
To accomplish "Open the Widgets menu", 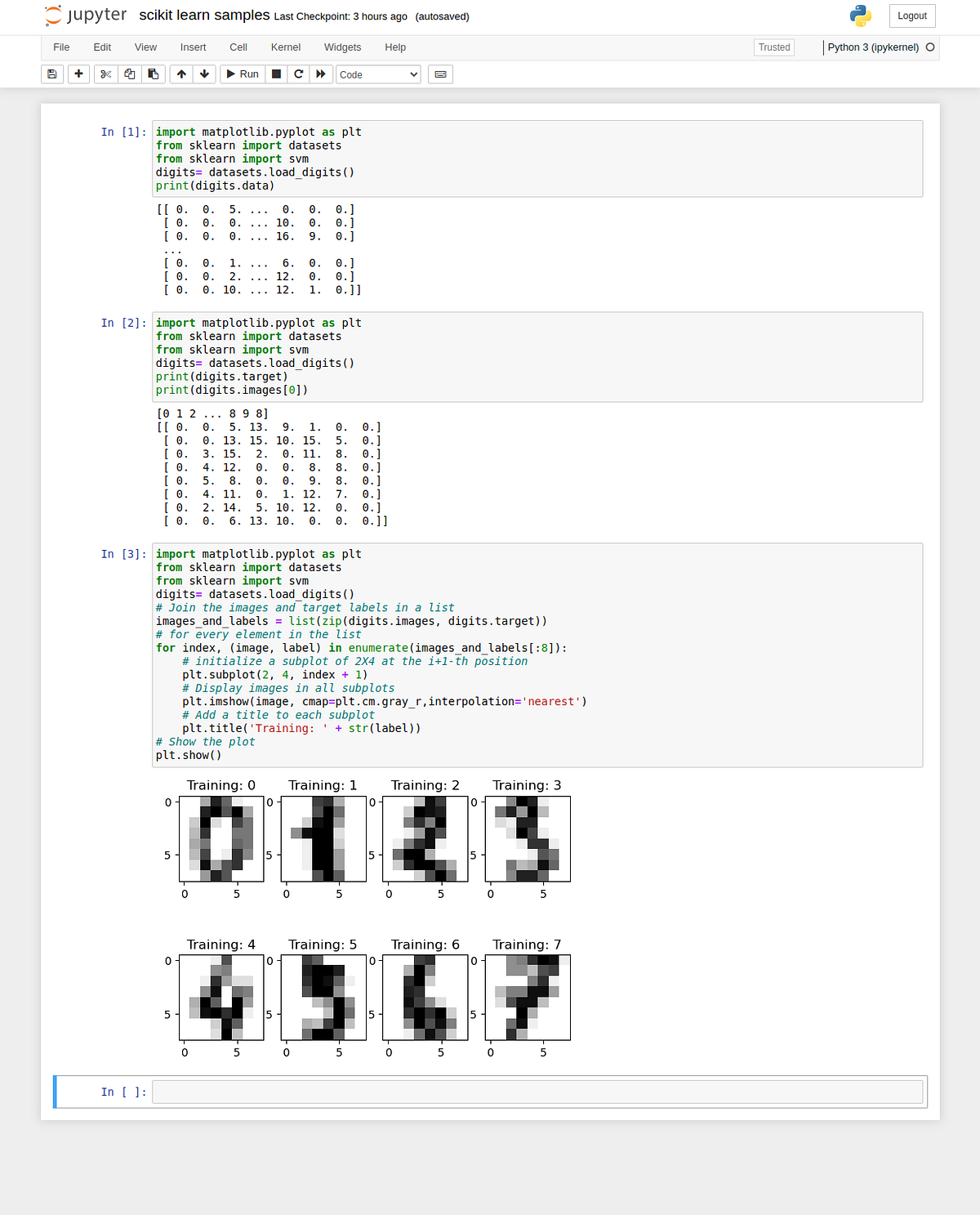I will coord(342,47).
